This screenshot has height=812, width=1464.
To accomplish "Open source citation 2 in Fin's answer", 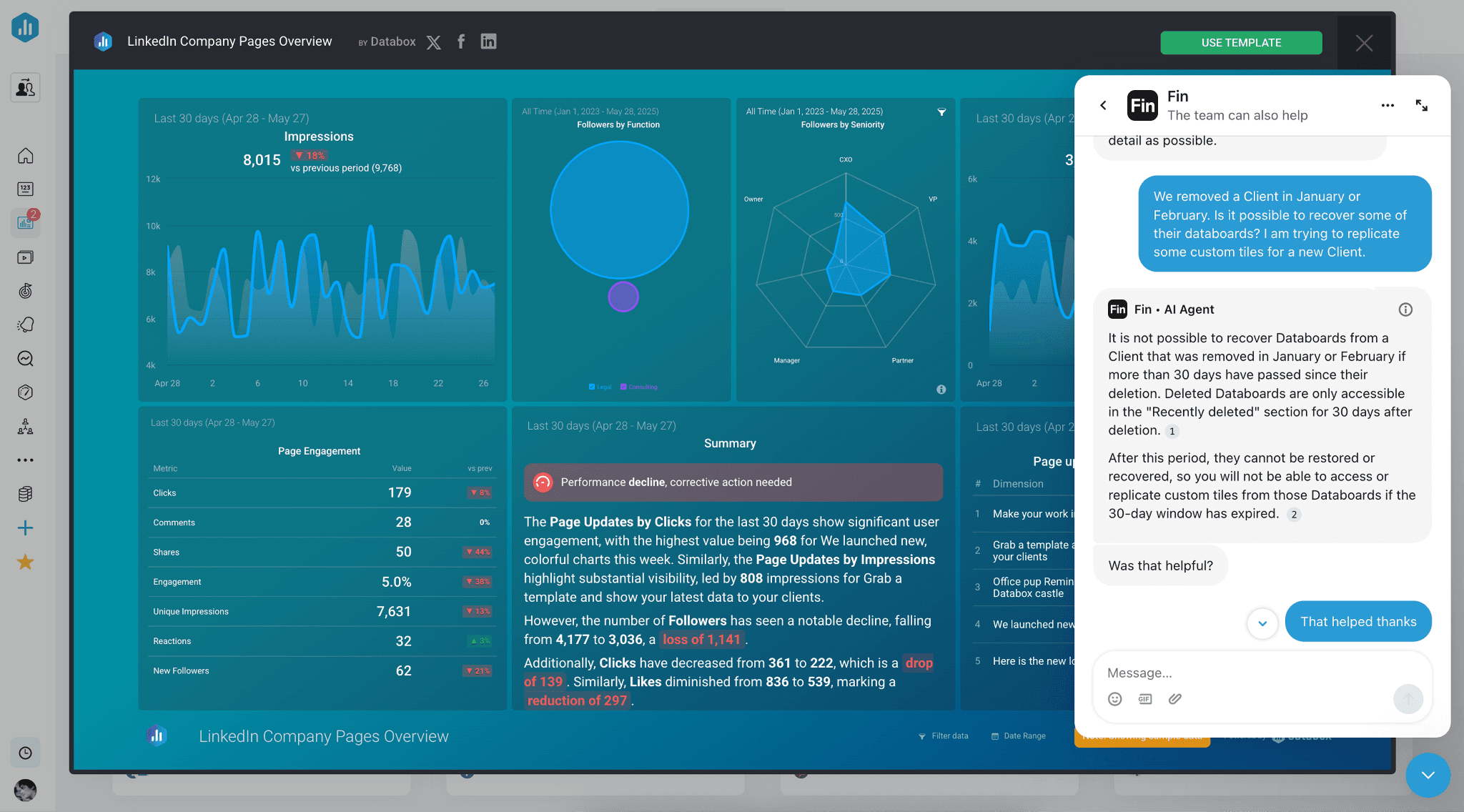I will point(1294,515).
